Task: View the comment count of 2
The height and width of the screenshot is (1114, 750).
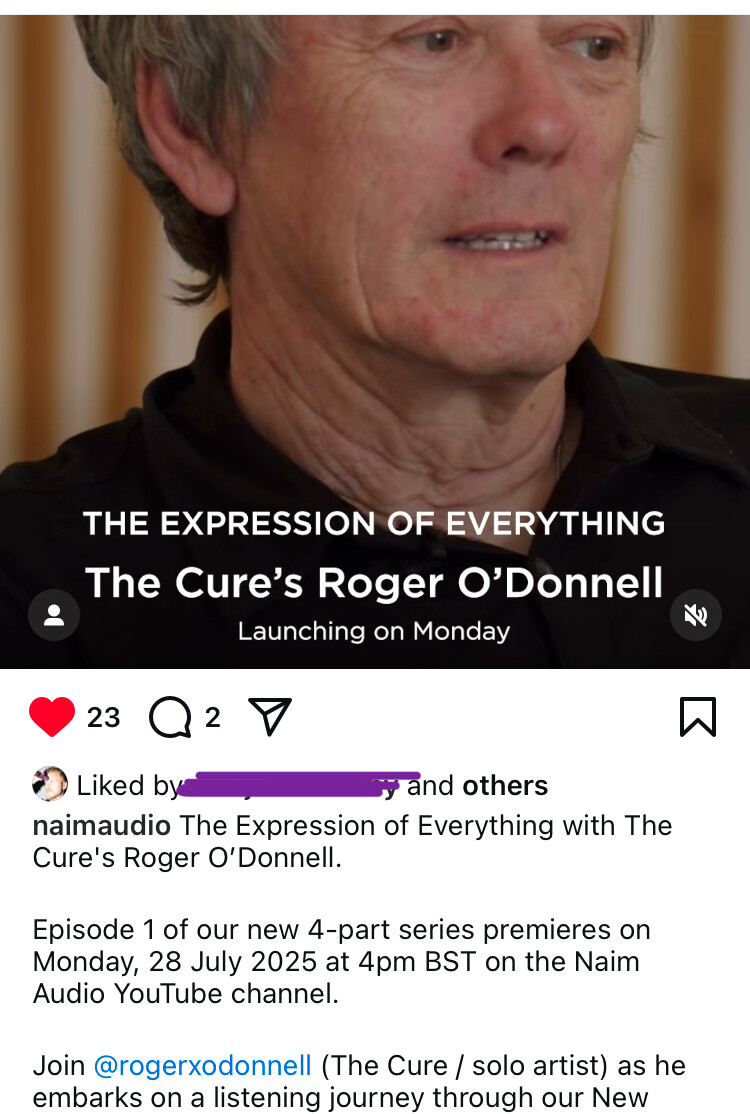Action: coord(212,718)
